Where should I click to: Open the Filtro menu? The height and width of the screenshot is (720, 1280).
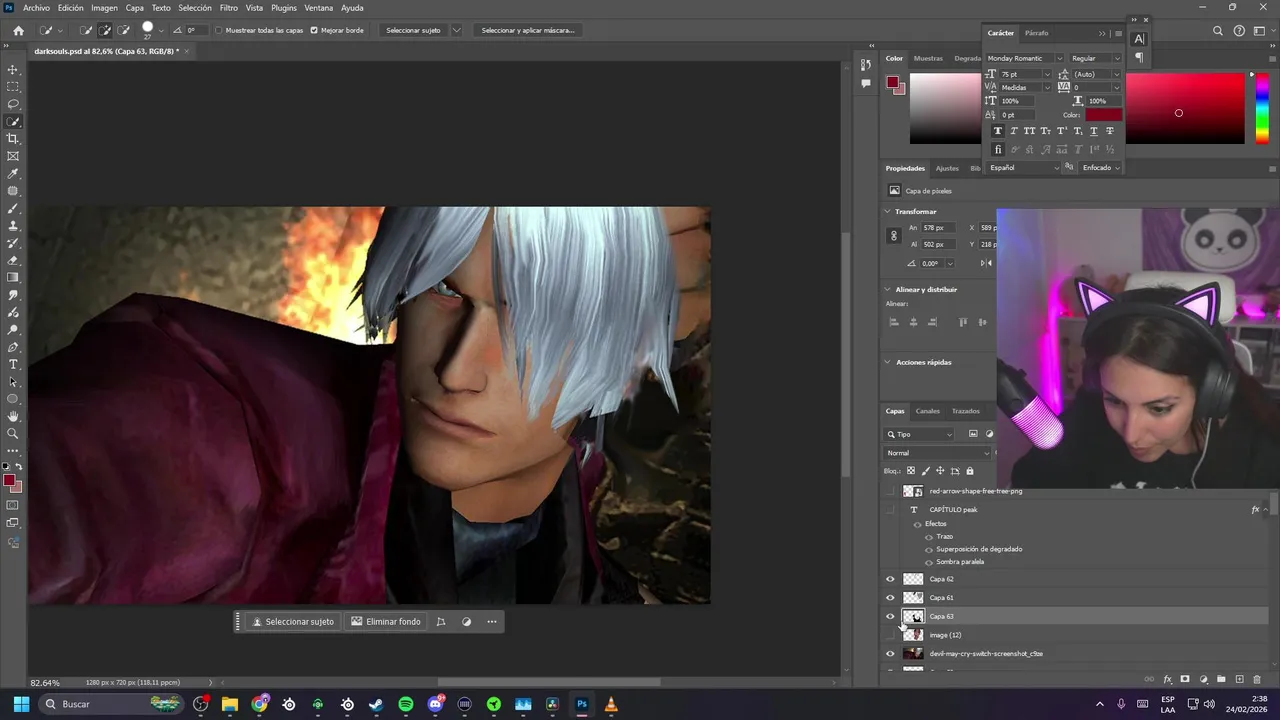coord(229,8)
